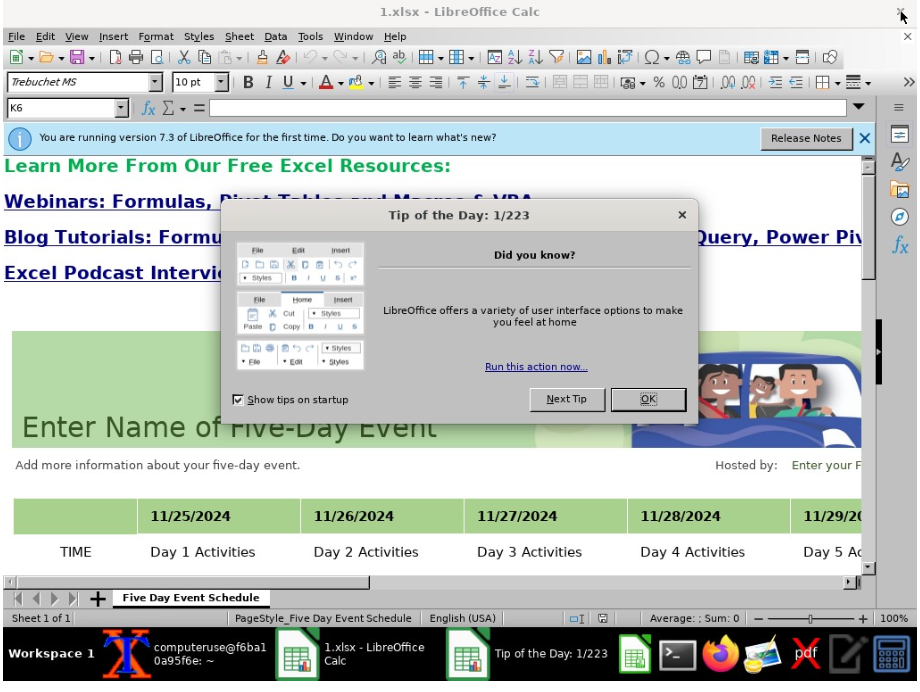Open the Name Box dropdown arrow

(121, 108)
